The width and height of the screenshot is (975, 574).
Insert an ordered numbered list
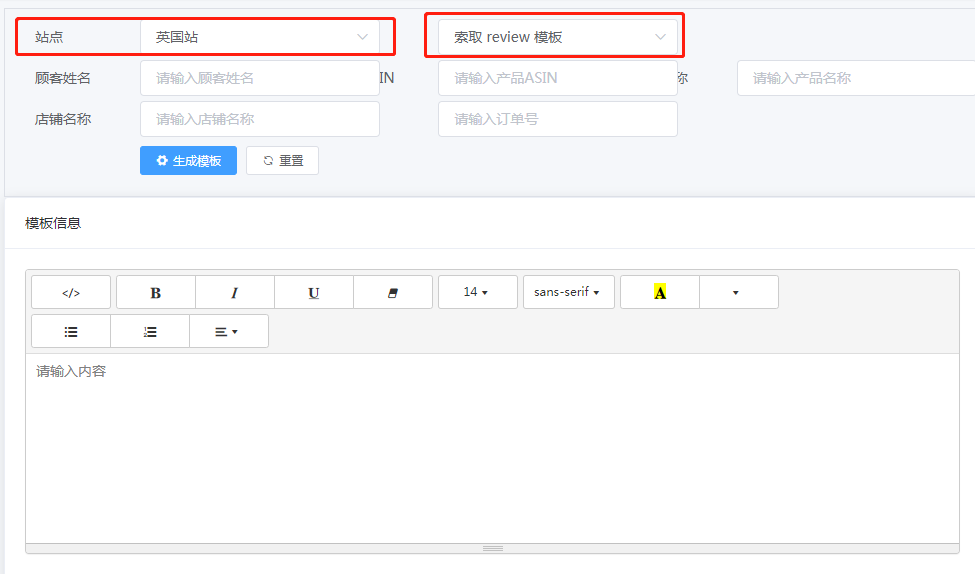pos(150,331)
